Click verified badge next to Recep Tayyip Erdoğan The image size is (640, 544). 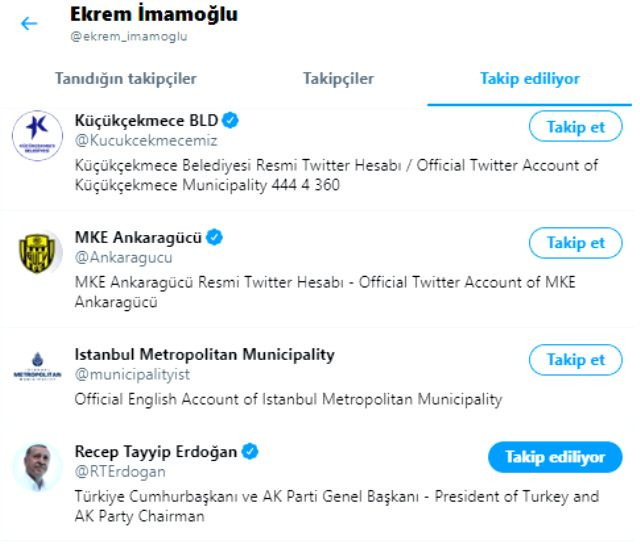point(250,452)
